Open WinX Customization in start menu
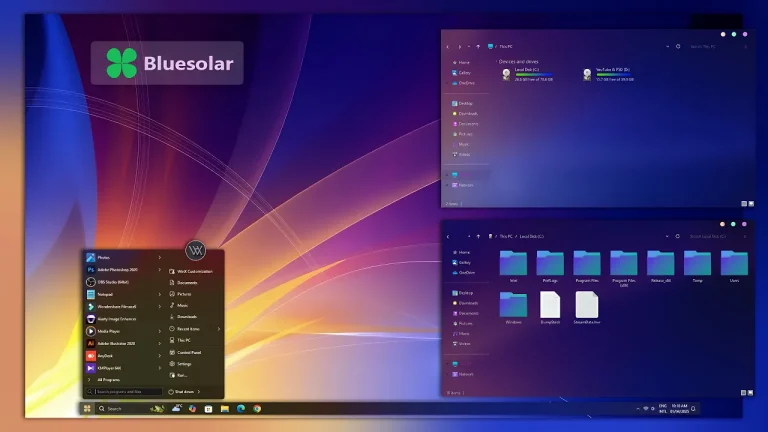Screen dimensions: 768x432 [192, 271]
